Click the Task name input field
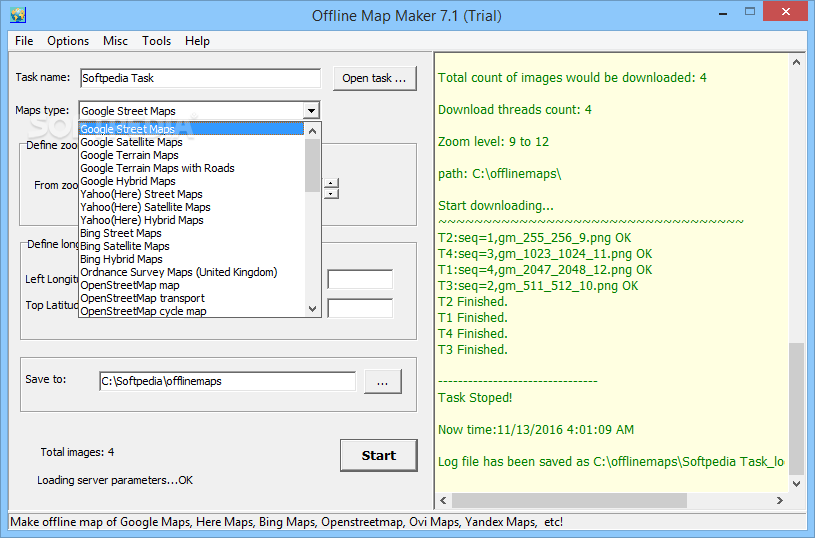 click(201, 78)
